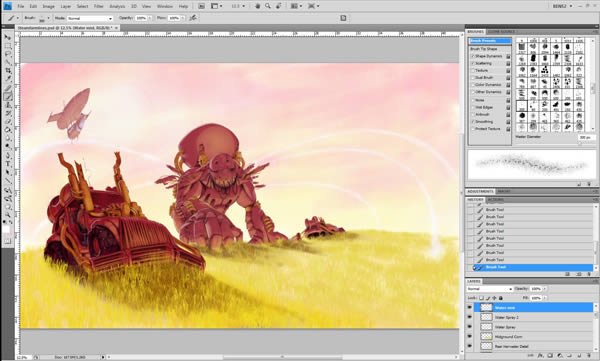
Task: Select Brush Tip Shape in Brushes panel
Action: [x=484, y=49]
